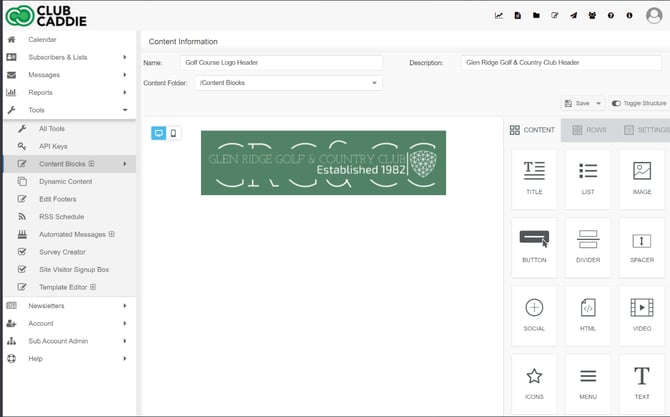The width and height of the screenshot is (670, 417).
Task: Pick the HTML content block
Action: [x=588, y=312]
